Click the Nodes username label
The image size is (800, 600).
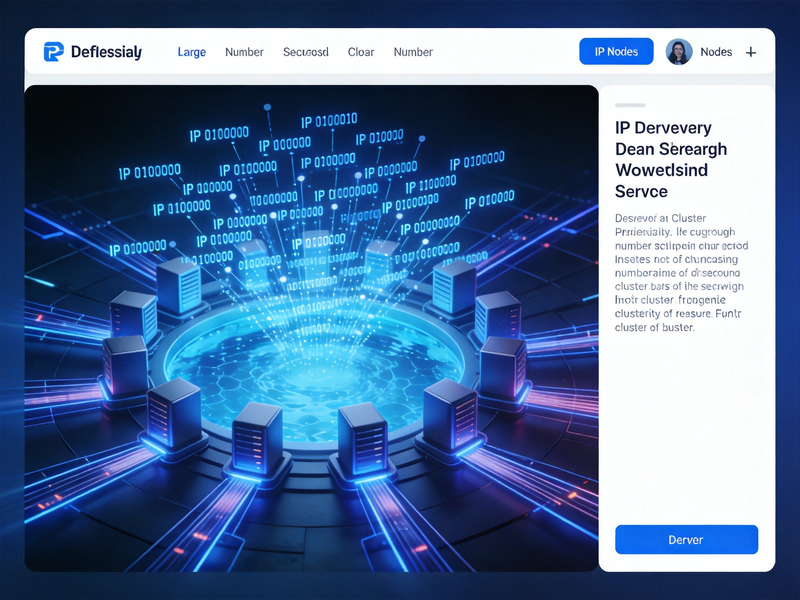[716, 52]
